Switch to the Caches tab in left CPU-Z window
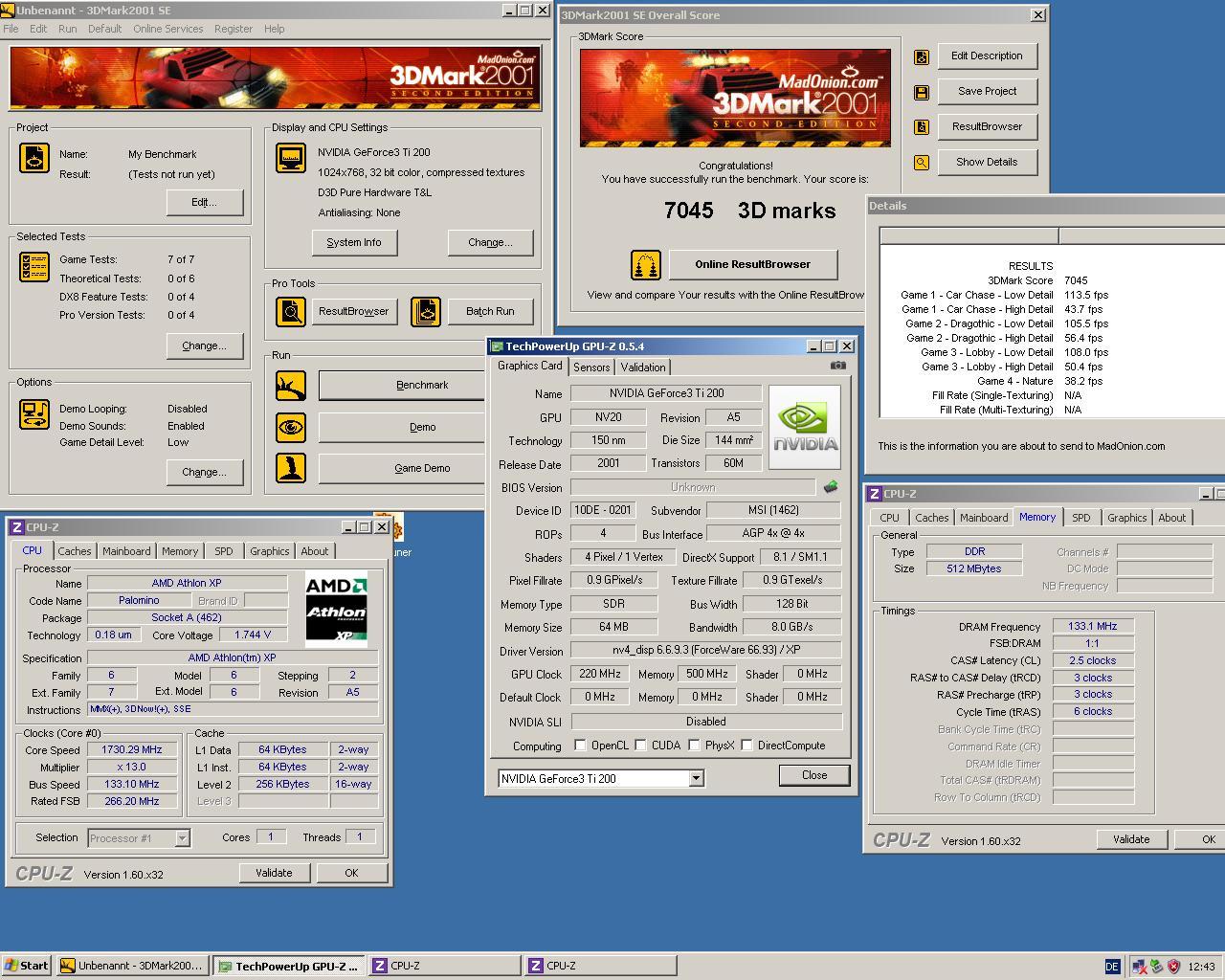Image resolution: width=1225 pixels, height=980 pixels. (x=74, y=551)
